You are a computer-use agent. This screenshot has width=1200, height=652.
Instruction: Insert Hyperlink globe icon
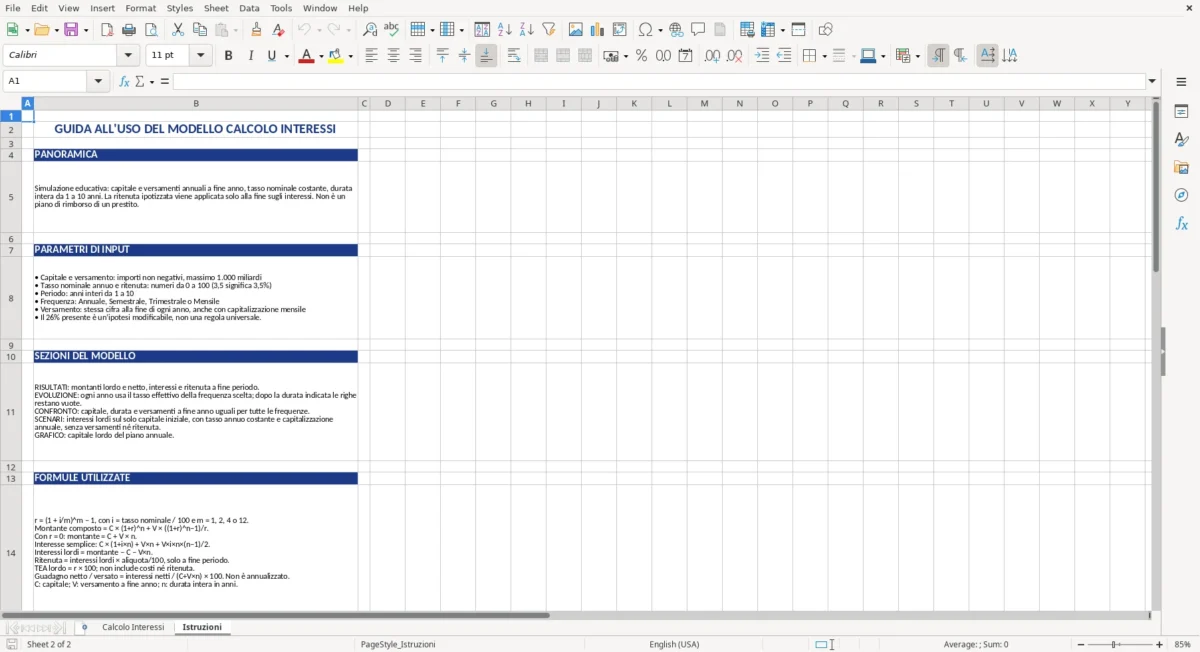pyautogui.click(x=676, y=30)
